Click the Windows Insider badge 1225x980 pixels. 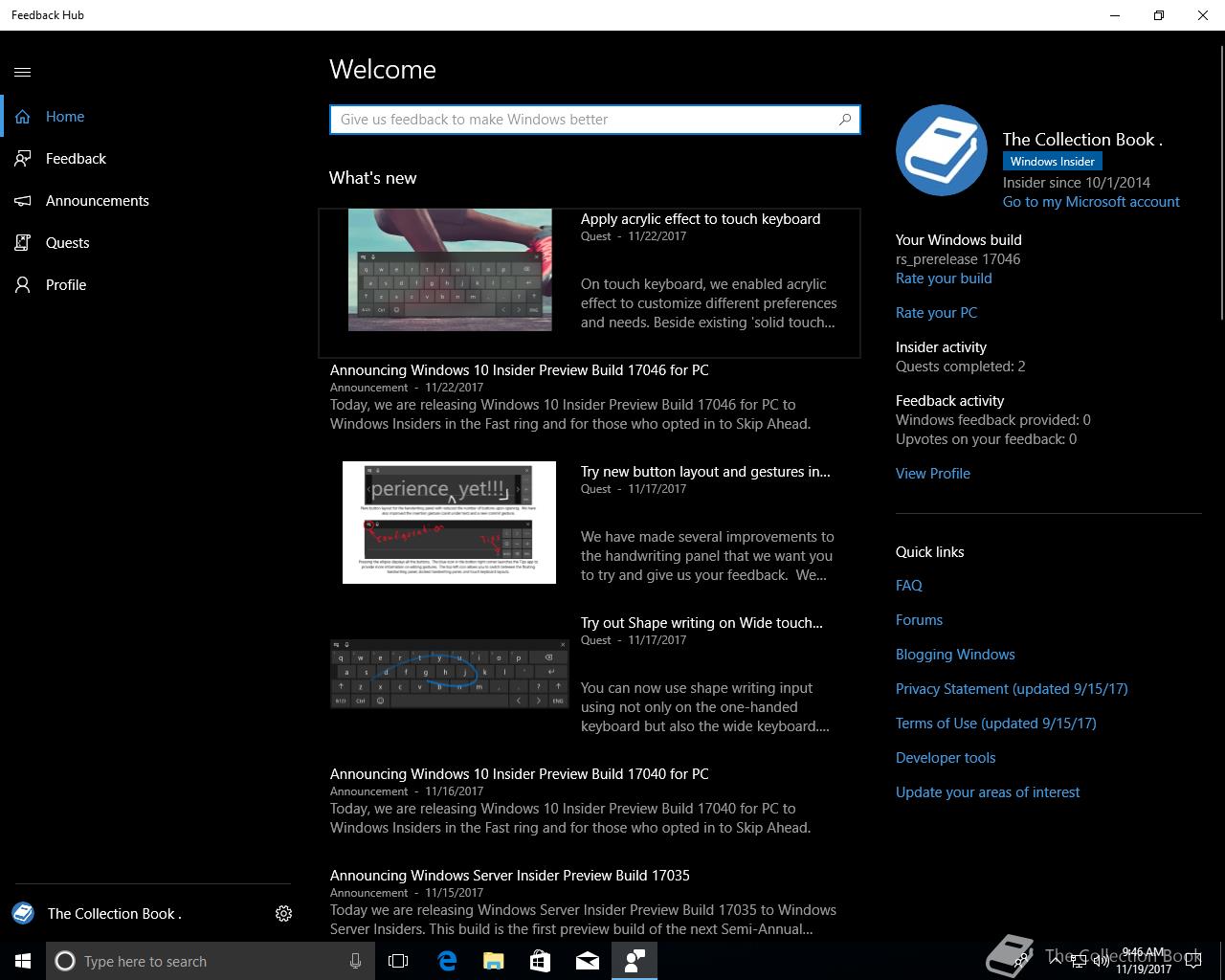[x=1053, y=162]
